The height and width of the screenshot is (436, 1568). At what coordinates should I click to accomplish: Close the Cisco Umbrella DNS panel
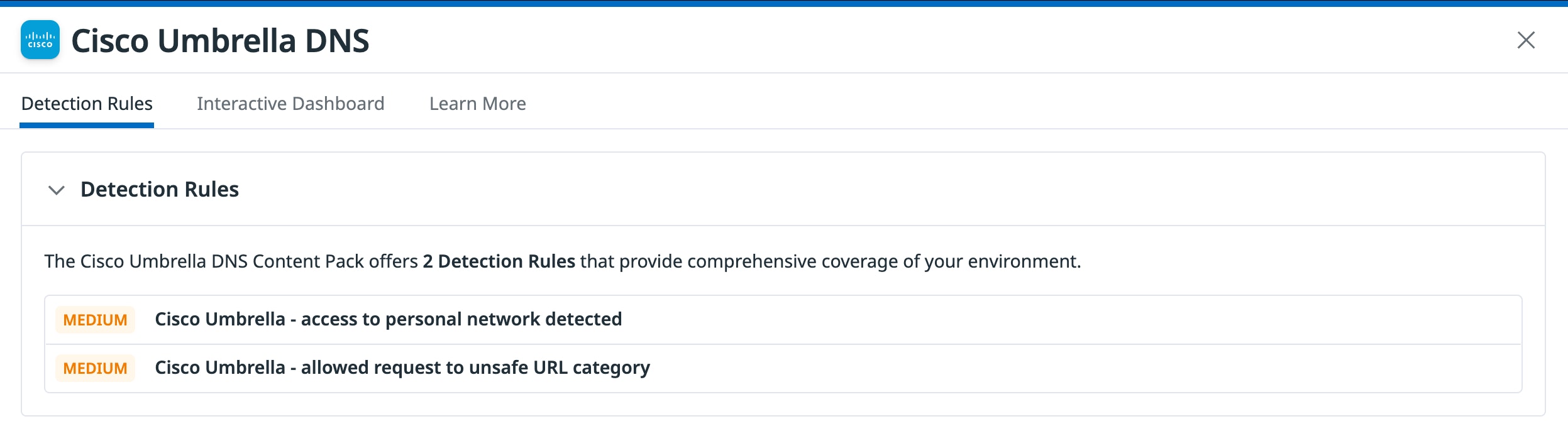(1526, 40)
